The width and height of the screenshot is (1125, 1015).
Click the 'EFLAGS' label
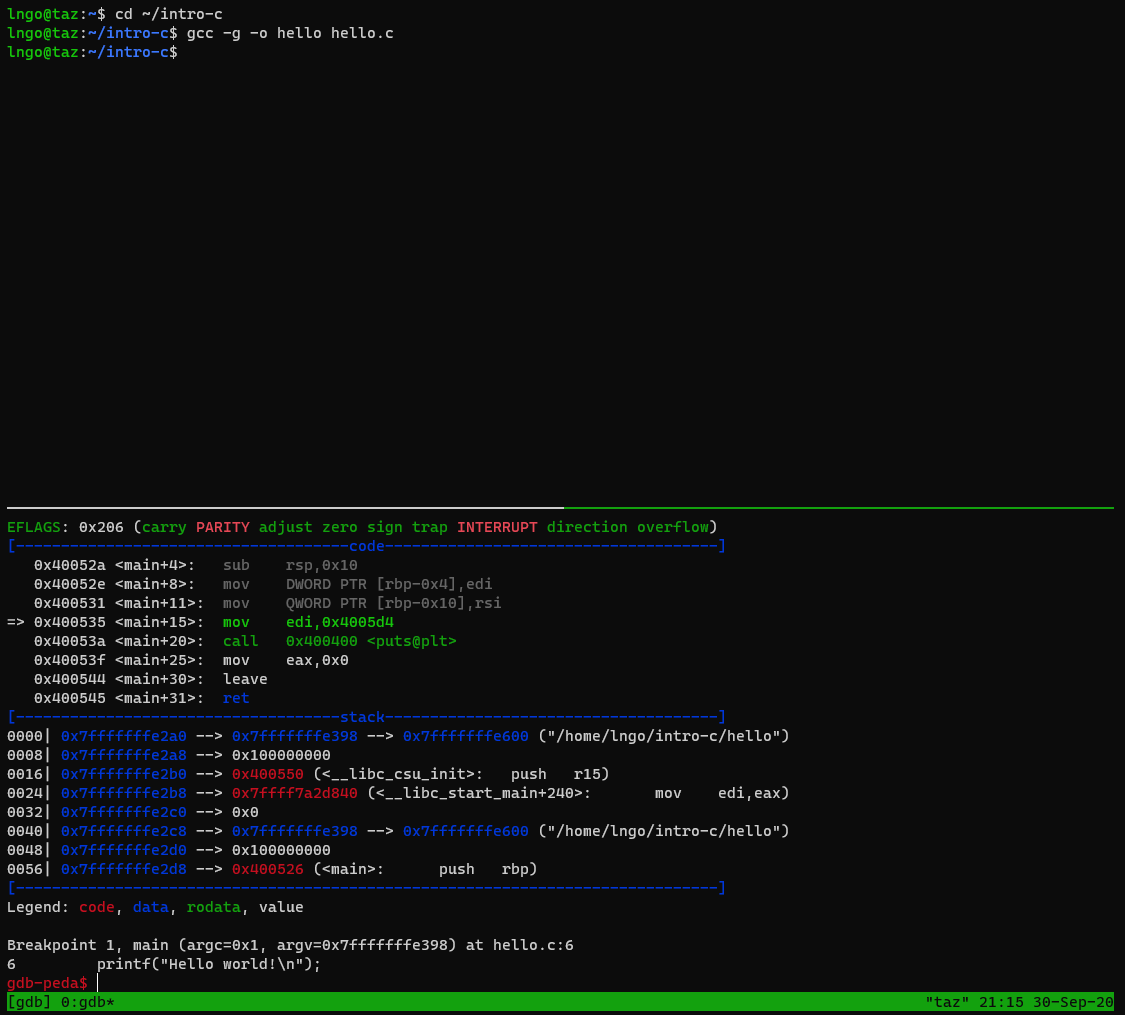(34, 527)
